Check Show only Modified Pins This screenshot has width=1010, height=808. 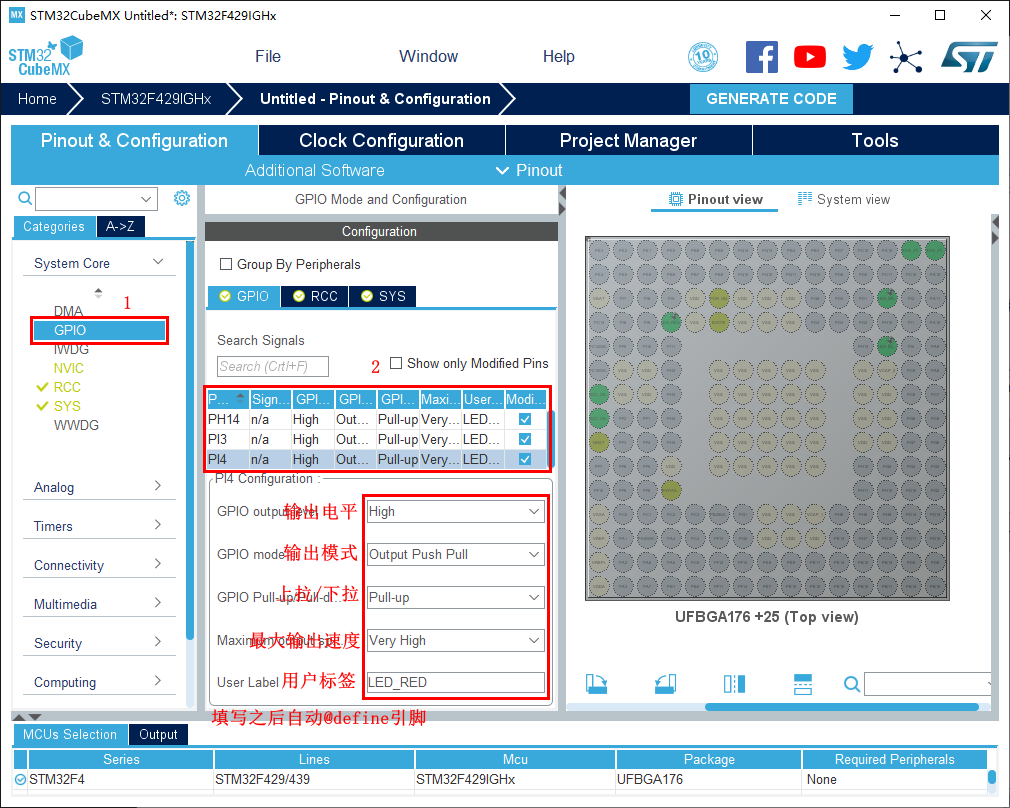point(397,364)
